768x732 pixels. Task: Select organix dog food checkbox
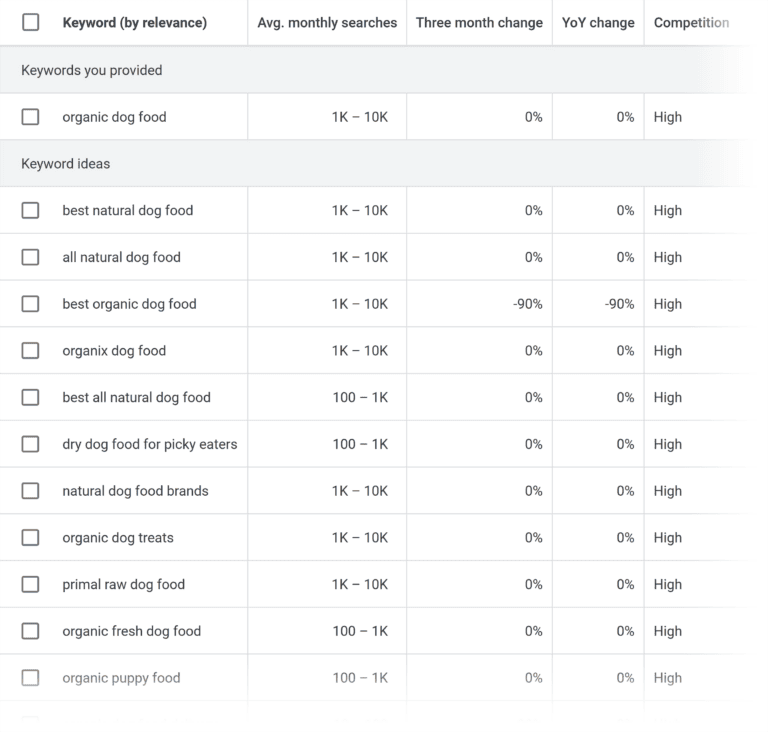point(30,350)
